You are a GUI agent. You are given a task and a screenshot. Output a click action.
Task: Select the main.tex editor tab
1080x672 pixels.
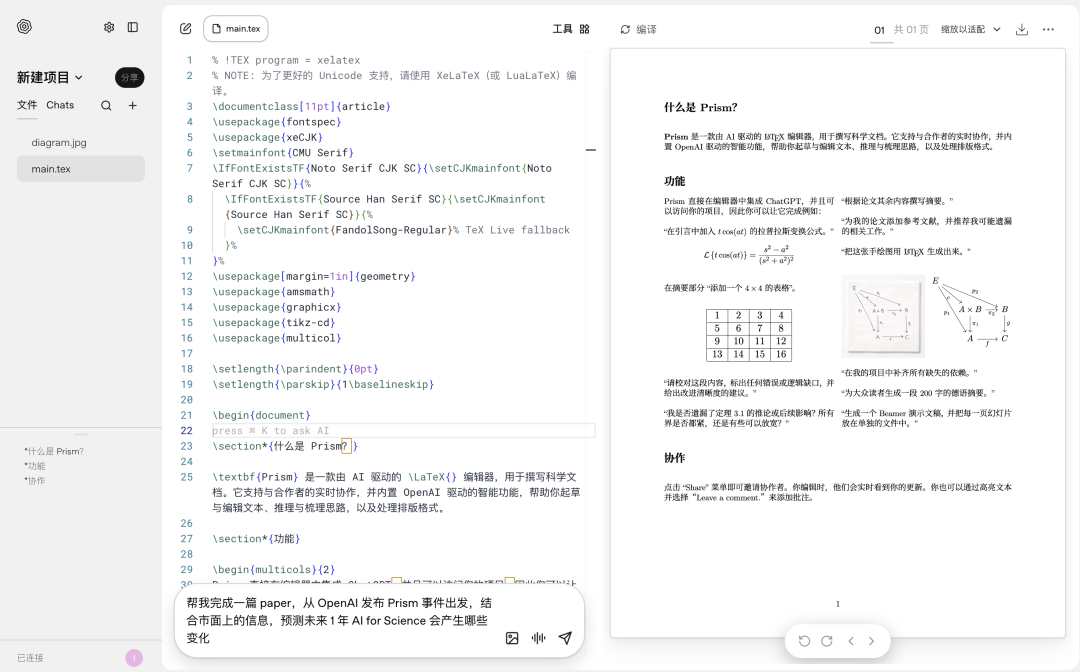(x=236, y=29)
